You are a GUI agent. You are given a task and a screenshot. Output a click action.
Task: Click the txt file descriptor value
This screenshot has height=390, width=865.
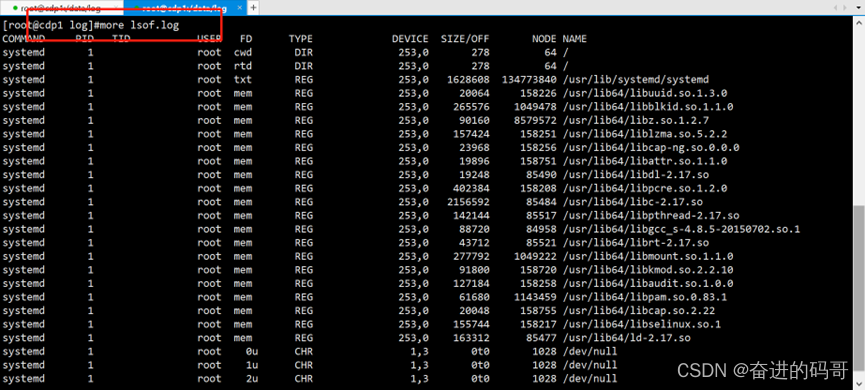(243, 79)
